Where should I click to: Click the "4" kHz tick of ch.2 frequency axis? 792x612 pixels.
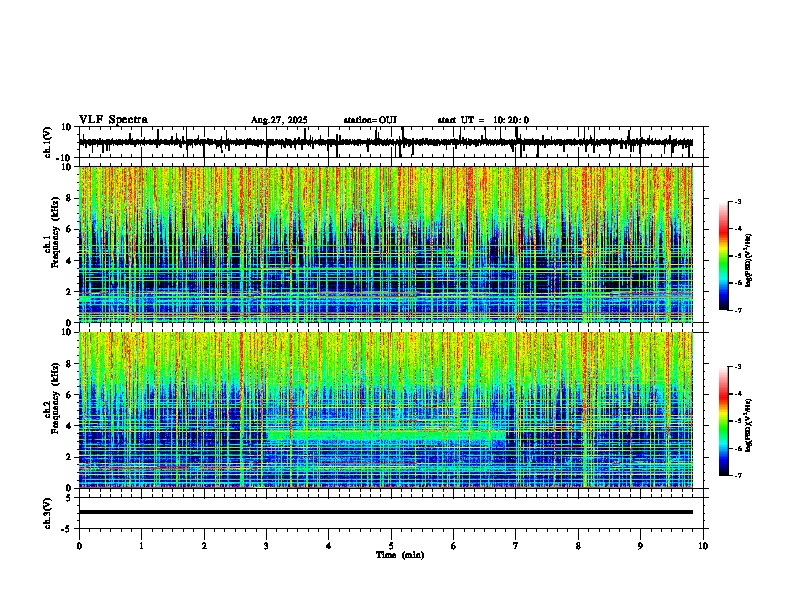(70, 426)
